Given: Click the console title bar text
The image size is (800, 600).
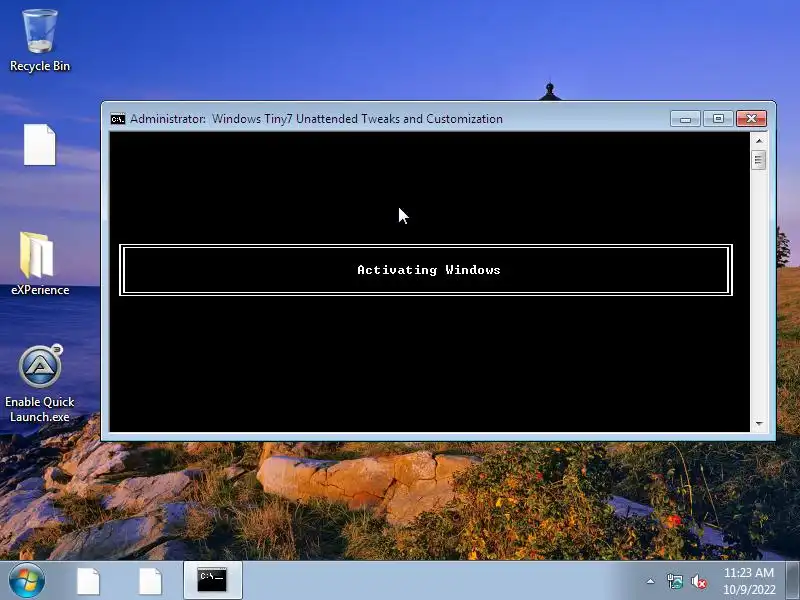Looking at the screenshot, I should coord(316,119).
